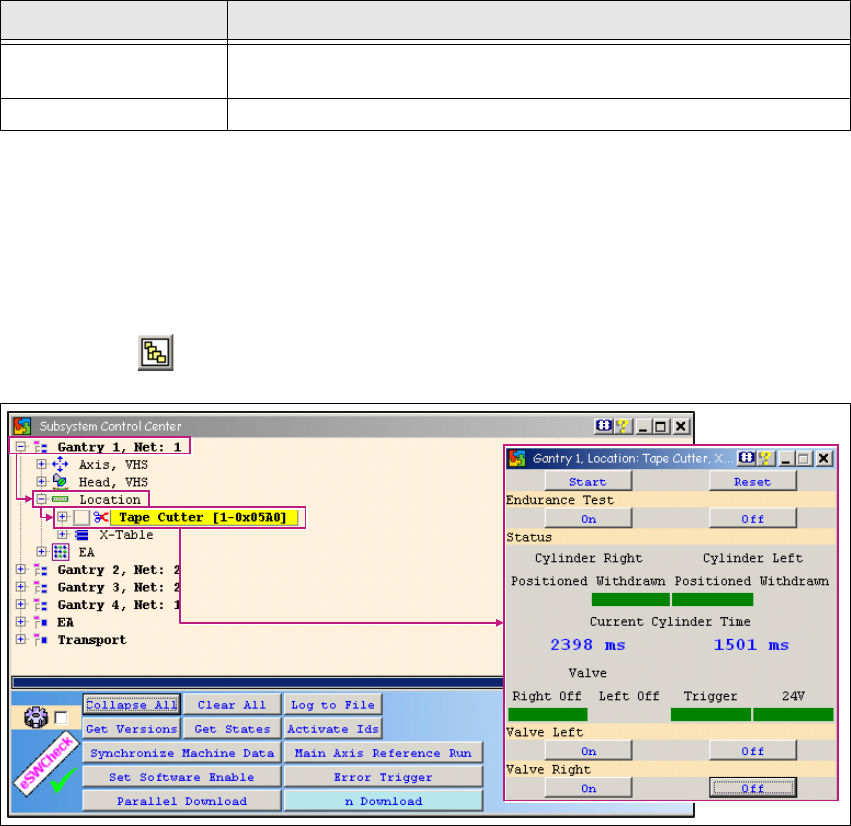Collapse the Gantry 1, Net: 1 node
851x826 pixels.
pyautogui.click(x=19, y=447)
